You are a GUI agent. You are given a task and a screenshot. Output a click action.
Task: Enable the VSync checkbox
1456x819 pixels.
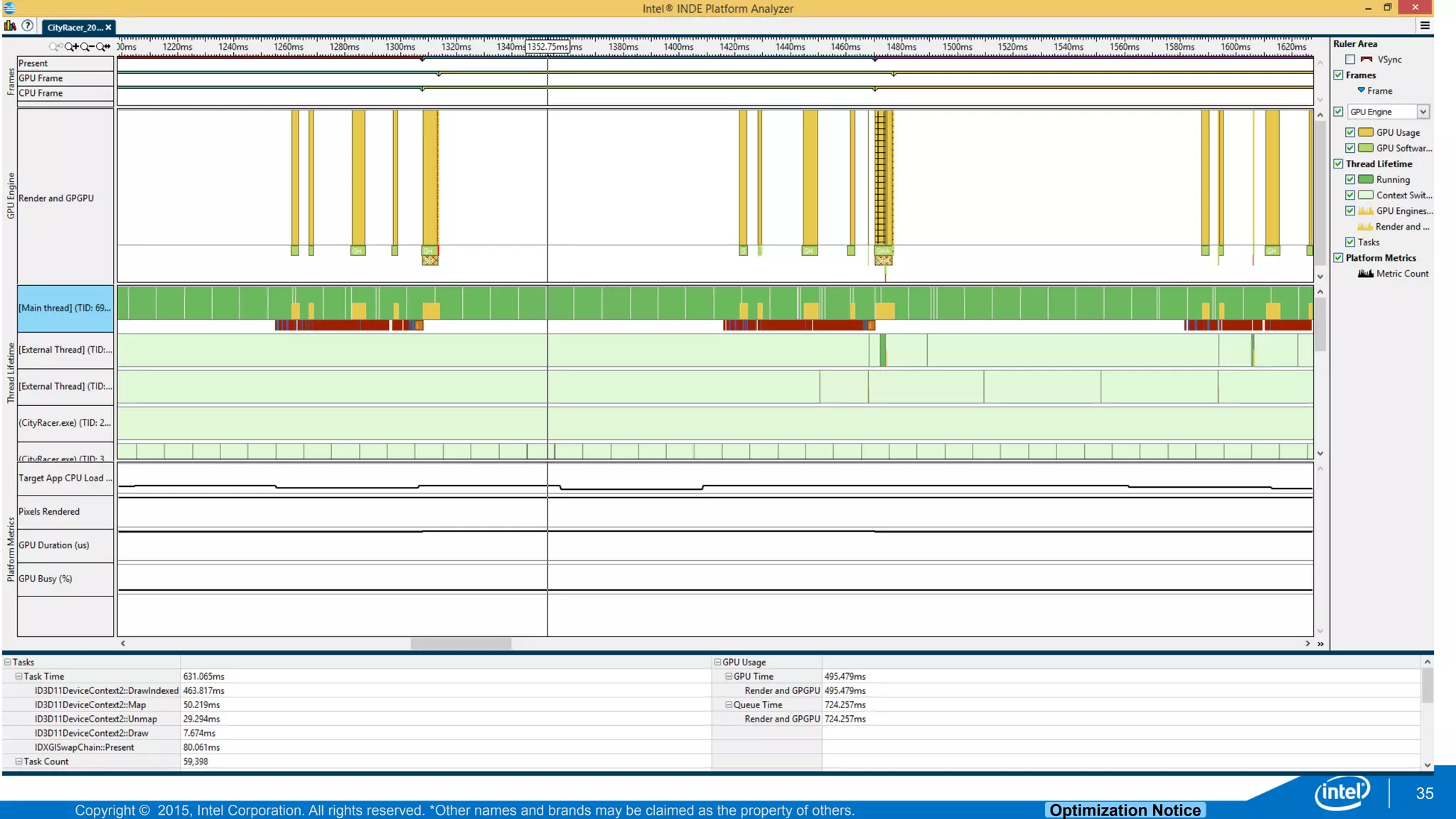[1350, 60]
